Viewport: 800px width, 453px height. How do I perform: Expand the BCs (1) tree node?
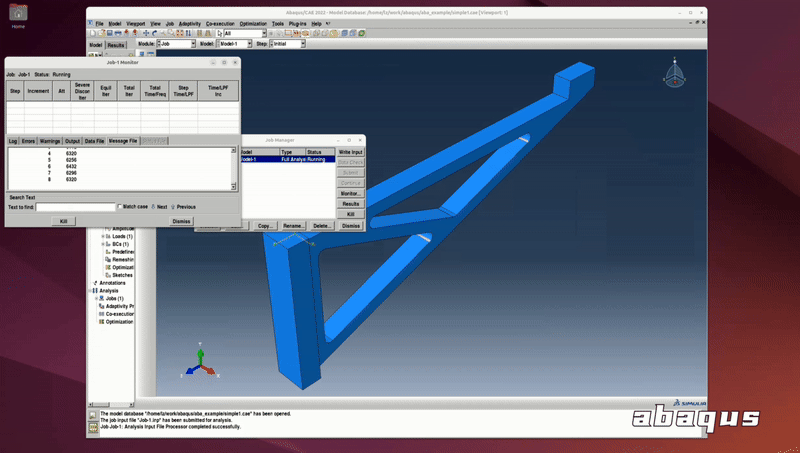[x=103, y=244]
